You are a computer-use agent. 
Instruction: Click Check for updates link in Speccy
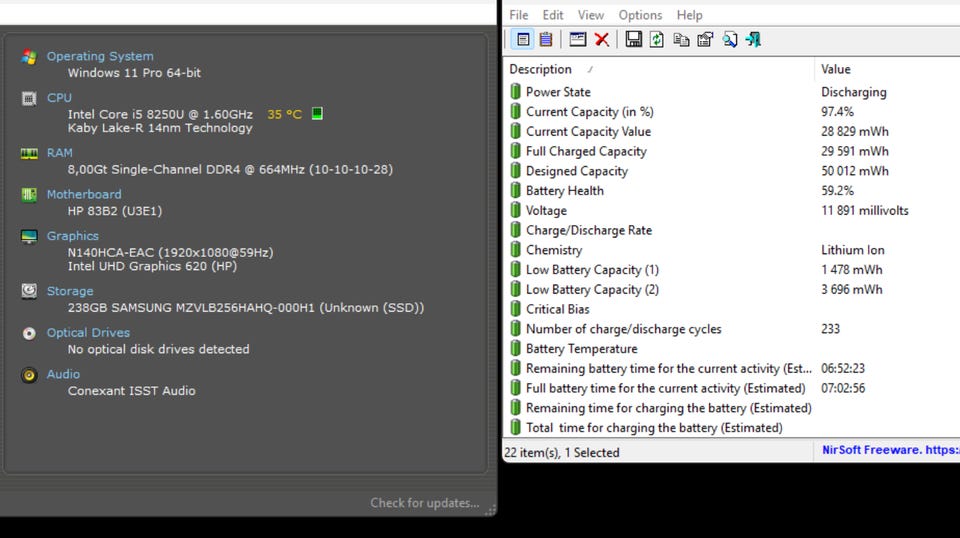click(x=424, y=503)
